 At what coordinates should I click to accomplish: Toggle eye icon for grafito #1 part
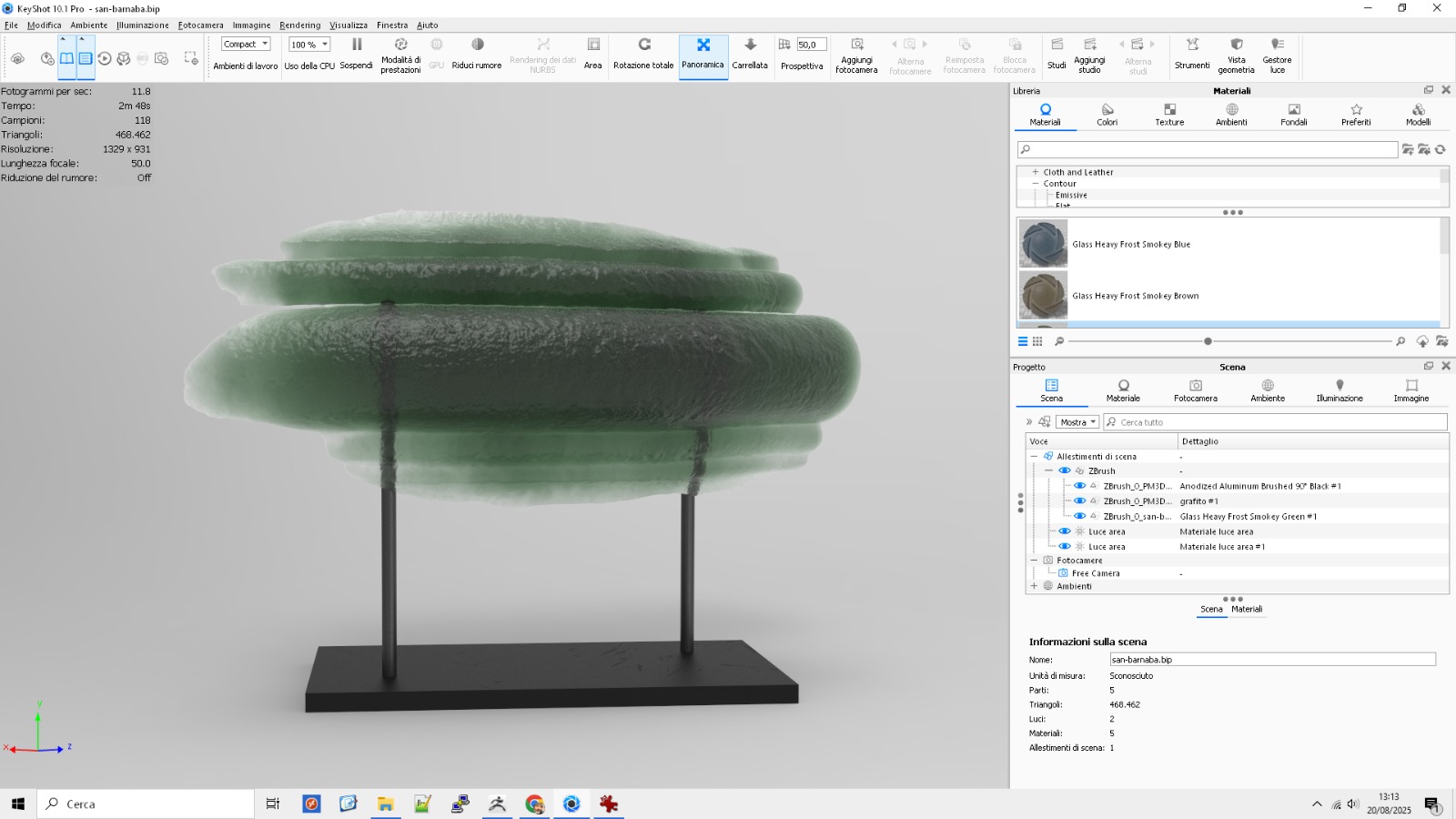click(1079, 501)
